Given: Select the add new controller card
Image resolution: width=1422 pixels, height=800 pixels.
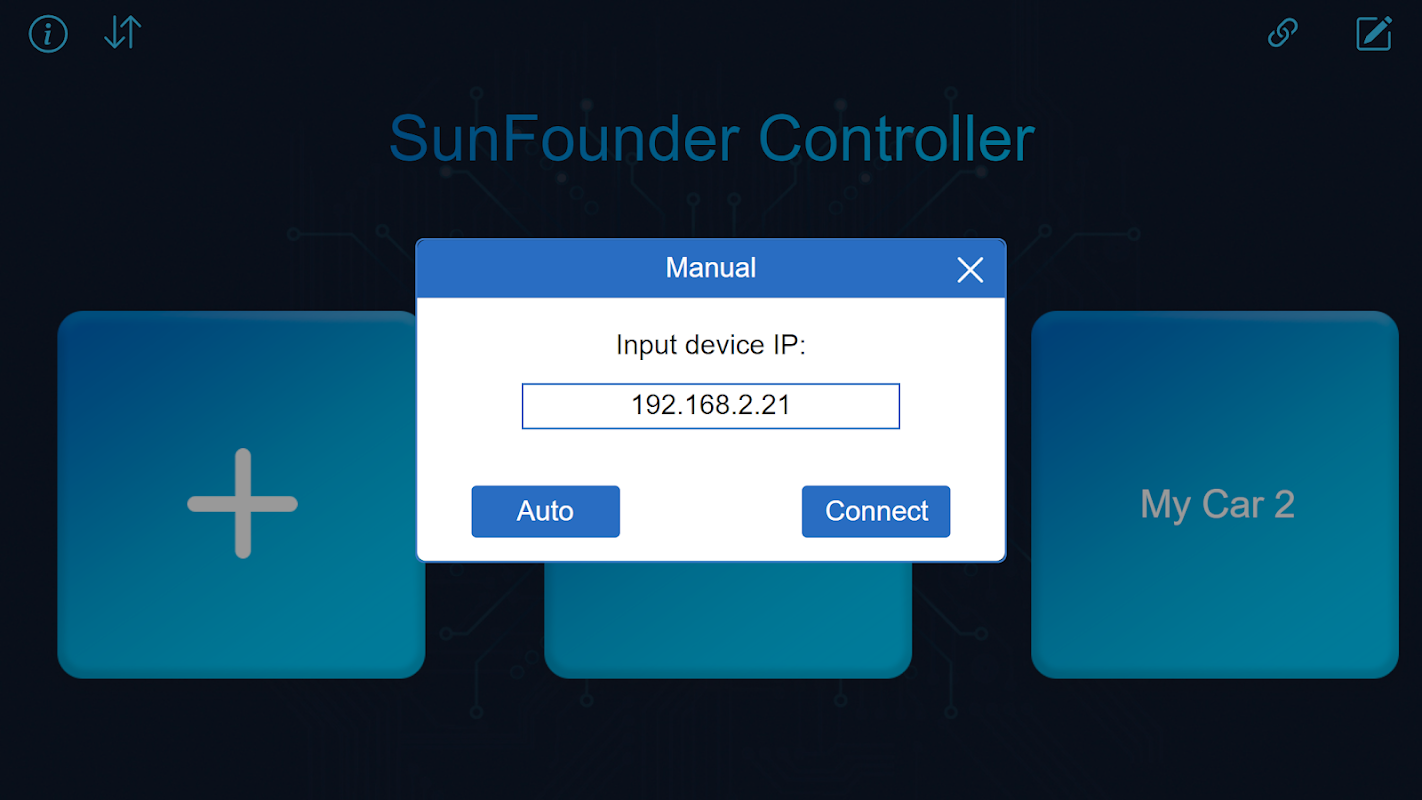Looking at the screenshot, I should [x=241, y=495].
